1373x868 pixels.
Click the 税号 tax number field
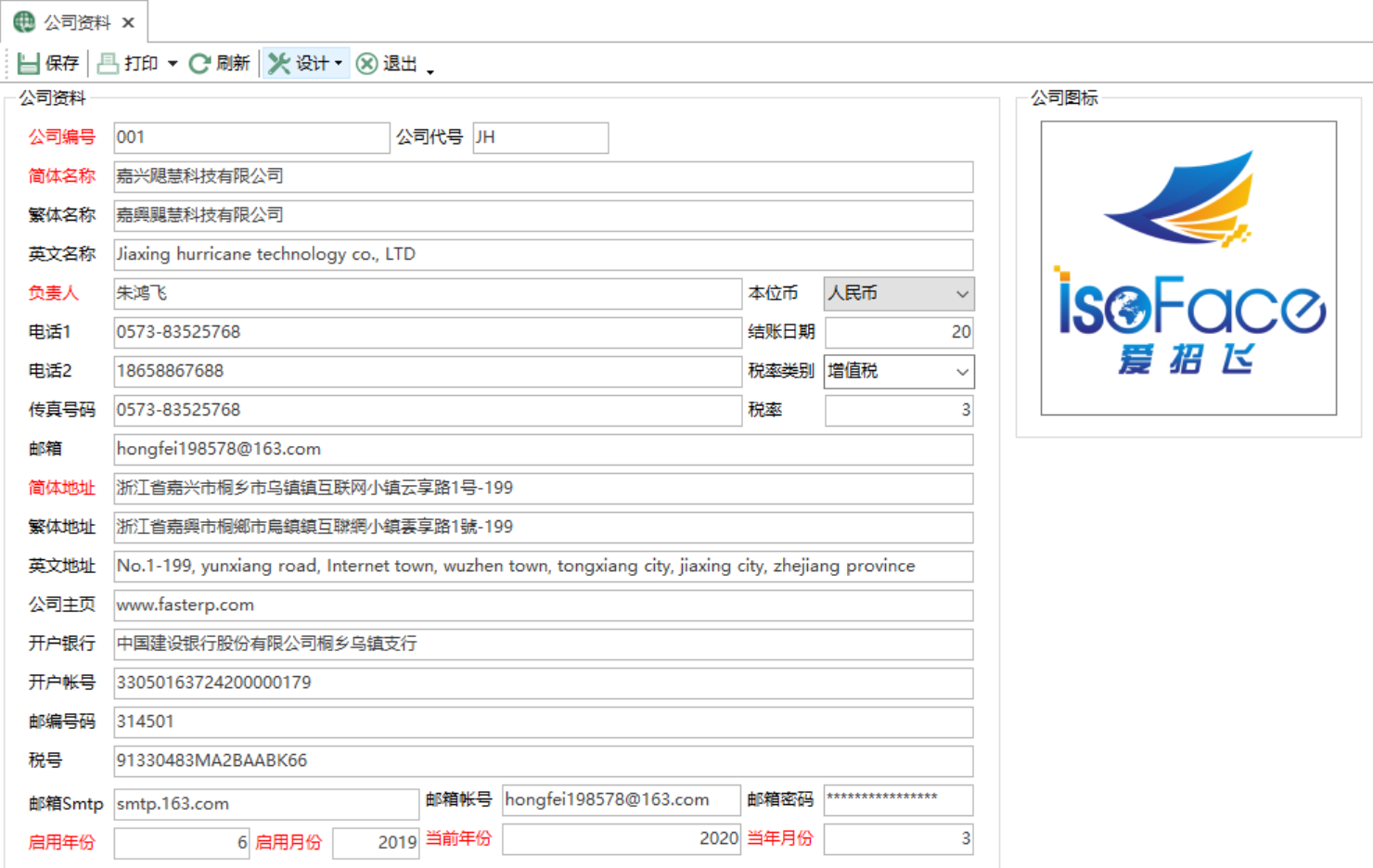[544, 760]
